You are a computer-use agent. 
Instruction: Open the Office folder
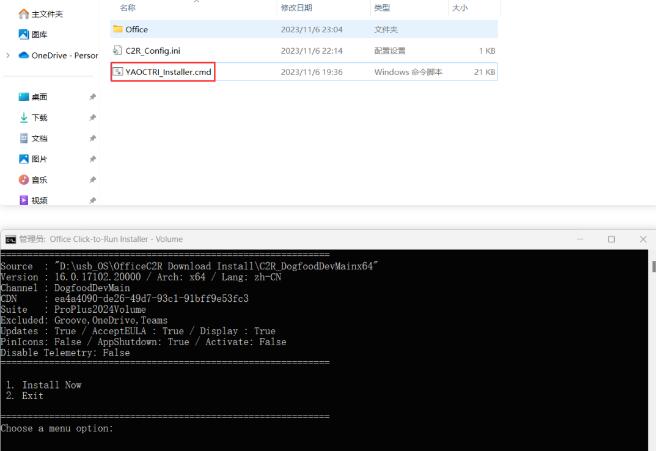304,29
